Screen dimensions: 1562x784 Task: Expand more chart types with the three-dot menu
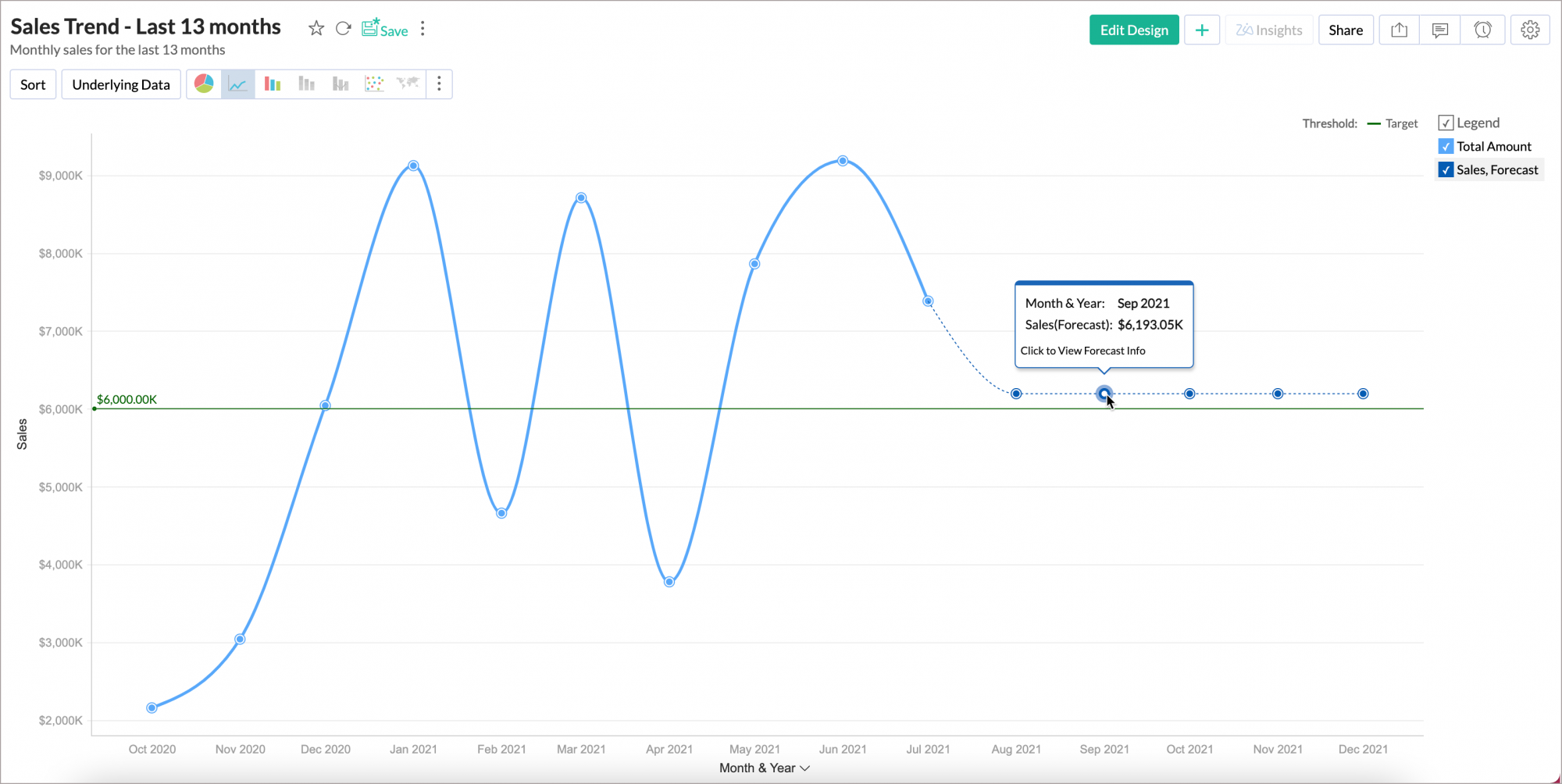point(440,84)
